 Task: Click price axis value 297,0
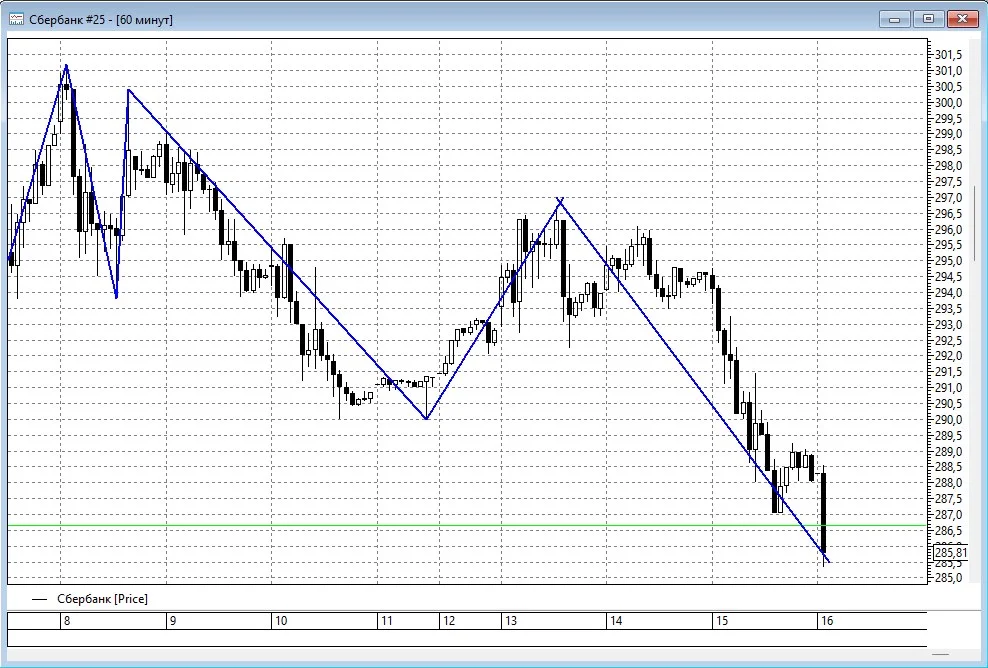click(948, 198)
